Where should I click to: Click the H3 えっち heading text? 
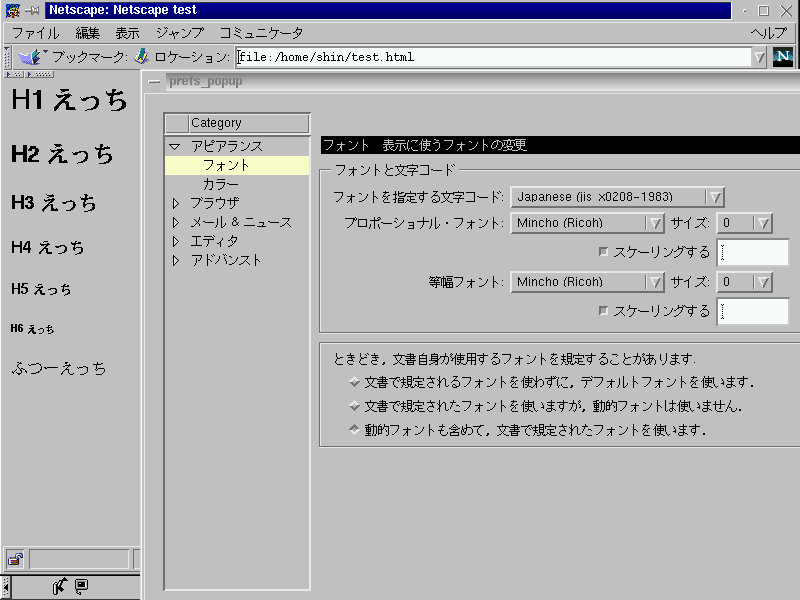(x=54, y=203)
